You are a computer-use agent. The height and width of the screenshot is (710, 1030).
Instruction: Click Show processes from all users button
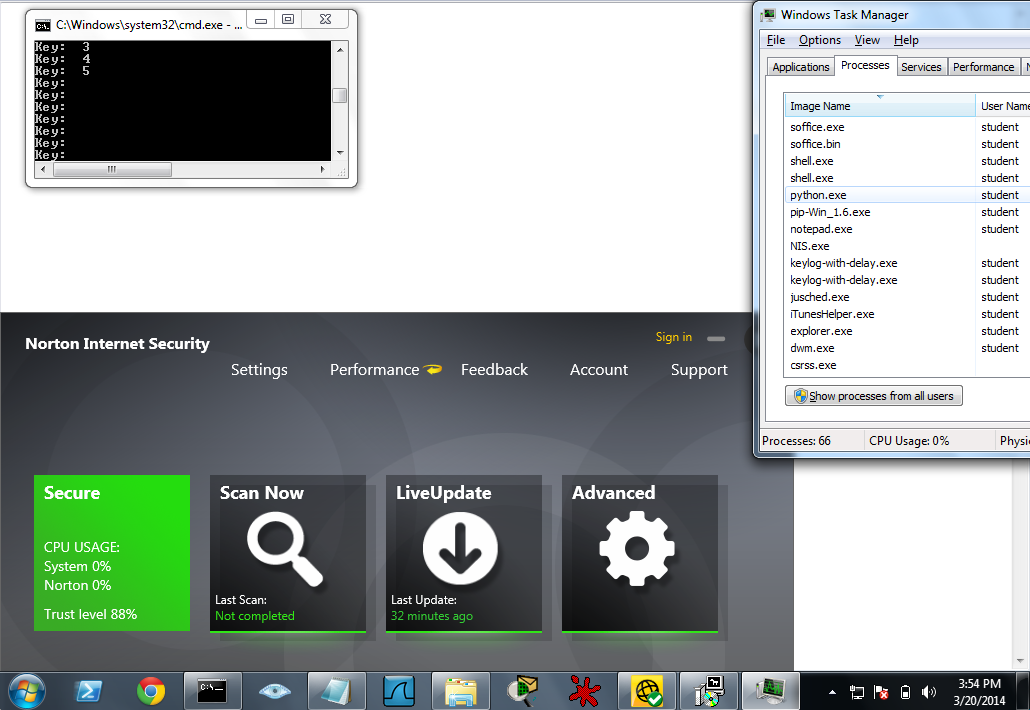pyautogui.click(x=874, y=396)
